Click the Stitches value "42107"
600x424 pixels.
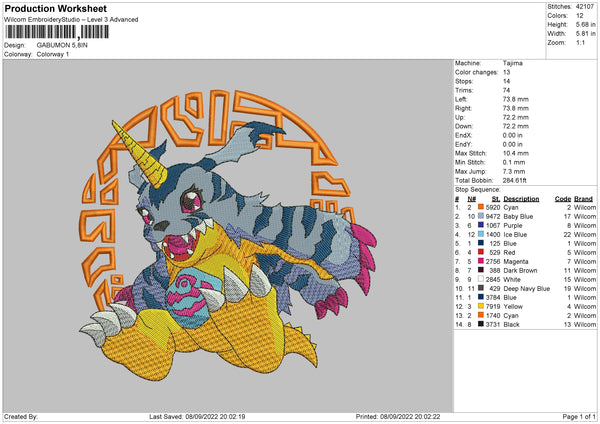pos(585,7)
